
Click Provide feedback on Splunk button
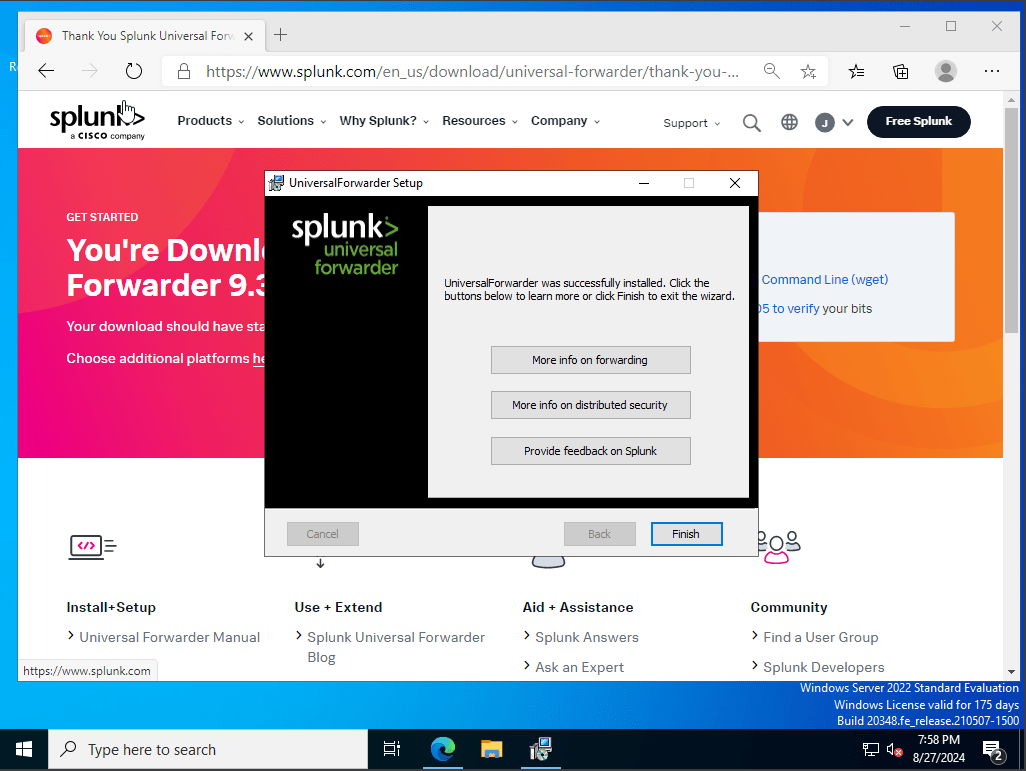pos(590,451)
